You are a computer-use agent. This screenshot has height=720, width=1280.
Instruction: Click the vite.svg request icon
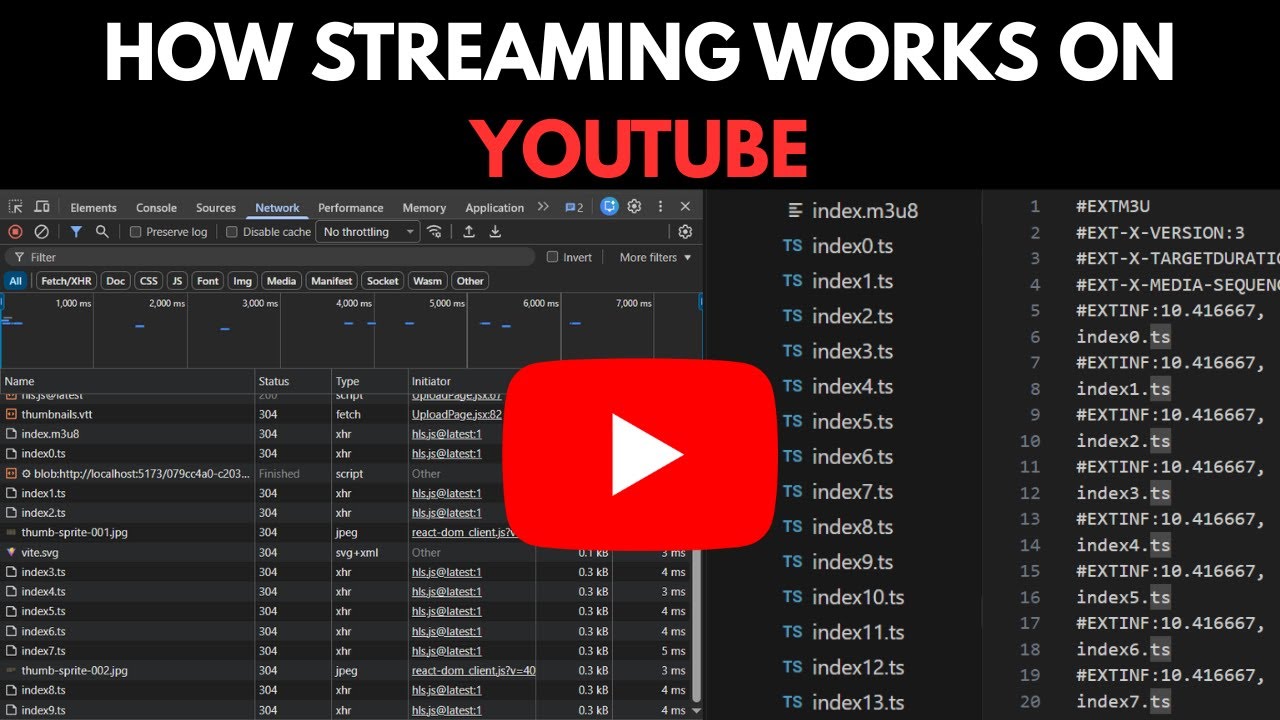click(11, 552)
